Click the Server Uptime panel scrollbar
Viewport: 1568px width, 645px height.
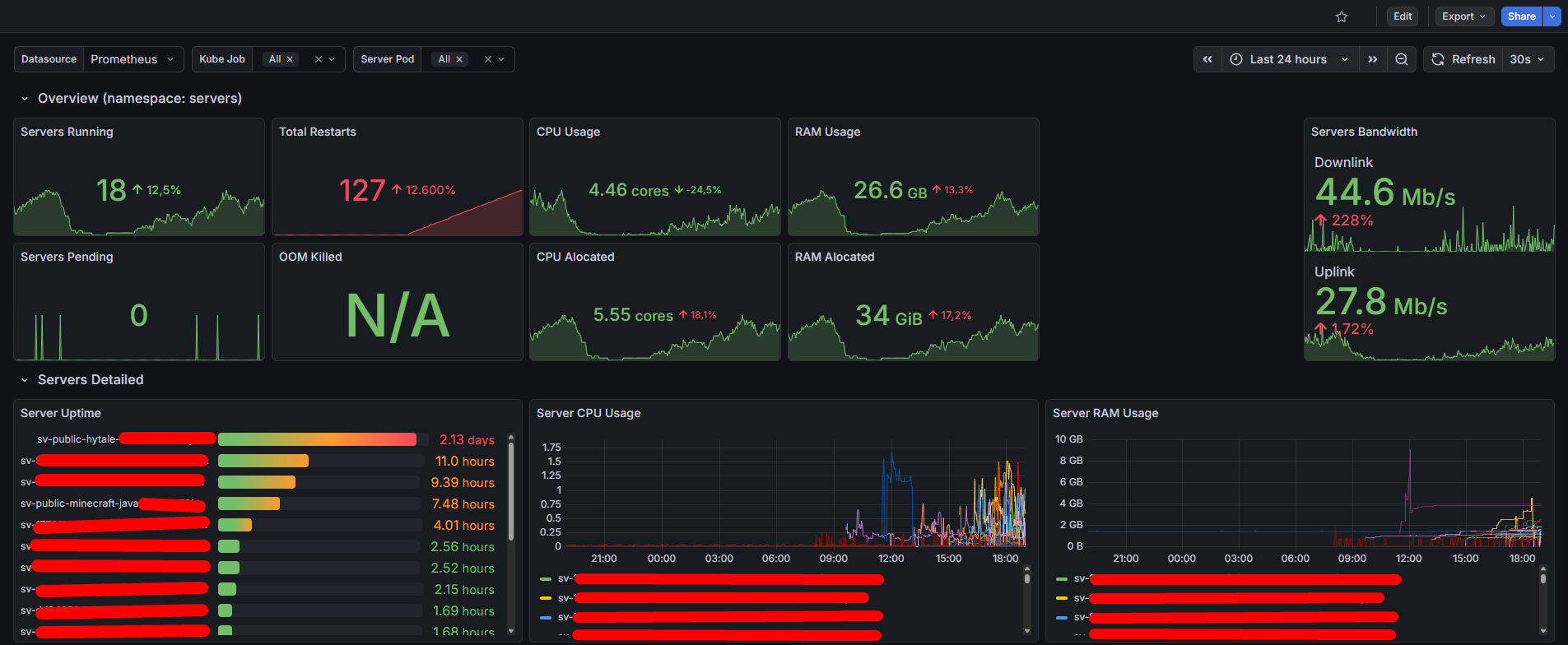point(511,494)
